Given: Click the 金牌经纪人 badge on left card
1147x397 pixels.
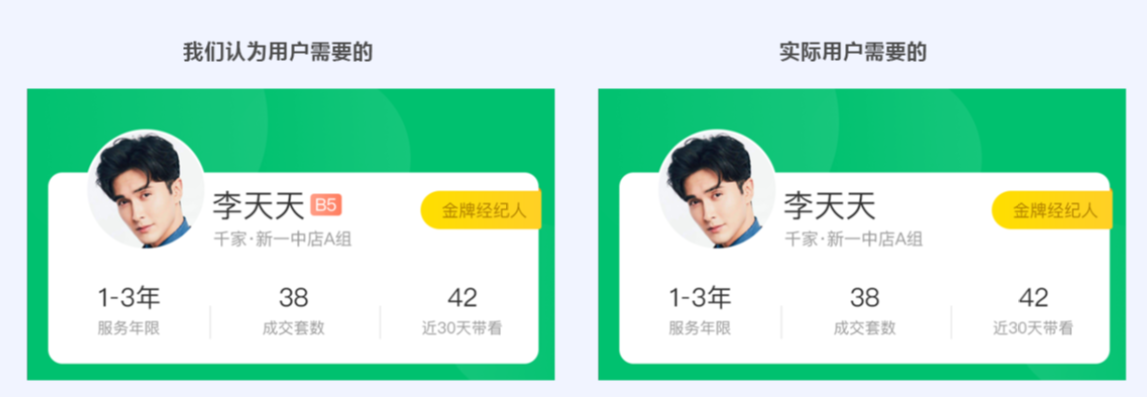Looking at the screenshot, I should coord(481,210).
